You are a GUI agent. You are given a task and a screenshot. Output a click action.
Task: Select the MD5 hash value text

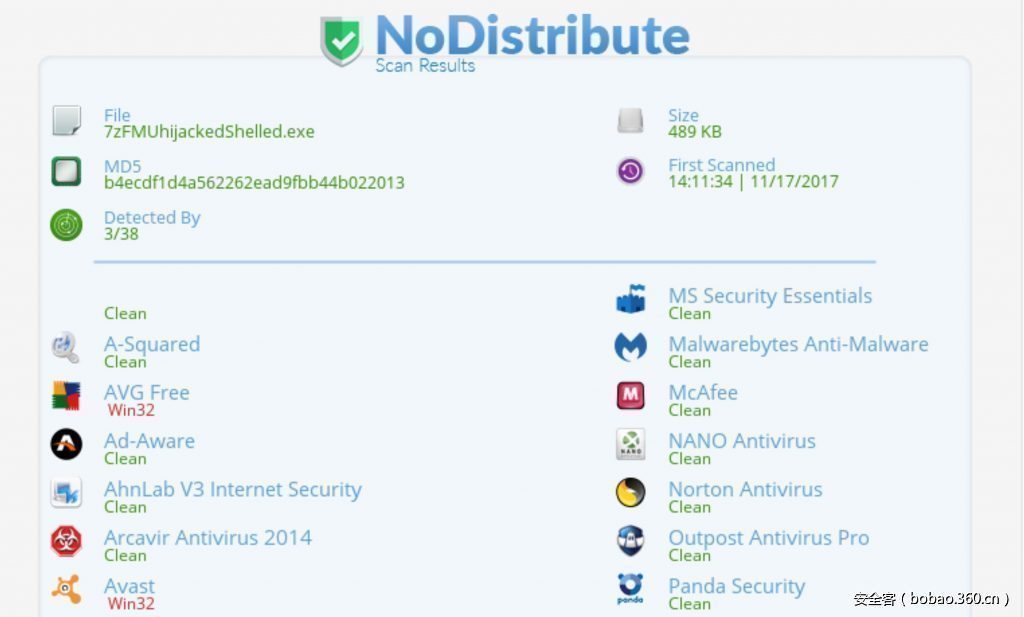click(254, 183)
